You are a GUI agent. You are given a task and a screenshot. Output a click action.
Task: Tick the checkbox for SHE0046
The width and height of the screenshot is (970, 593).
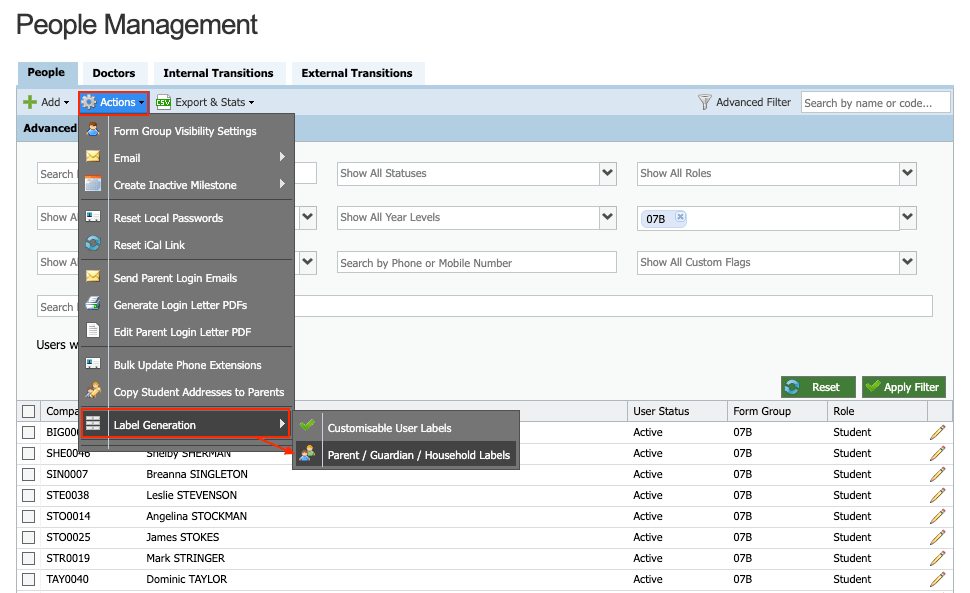click(x=28, y=453)
